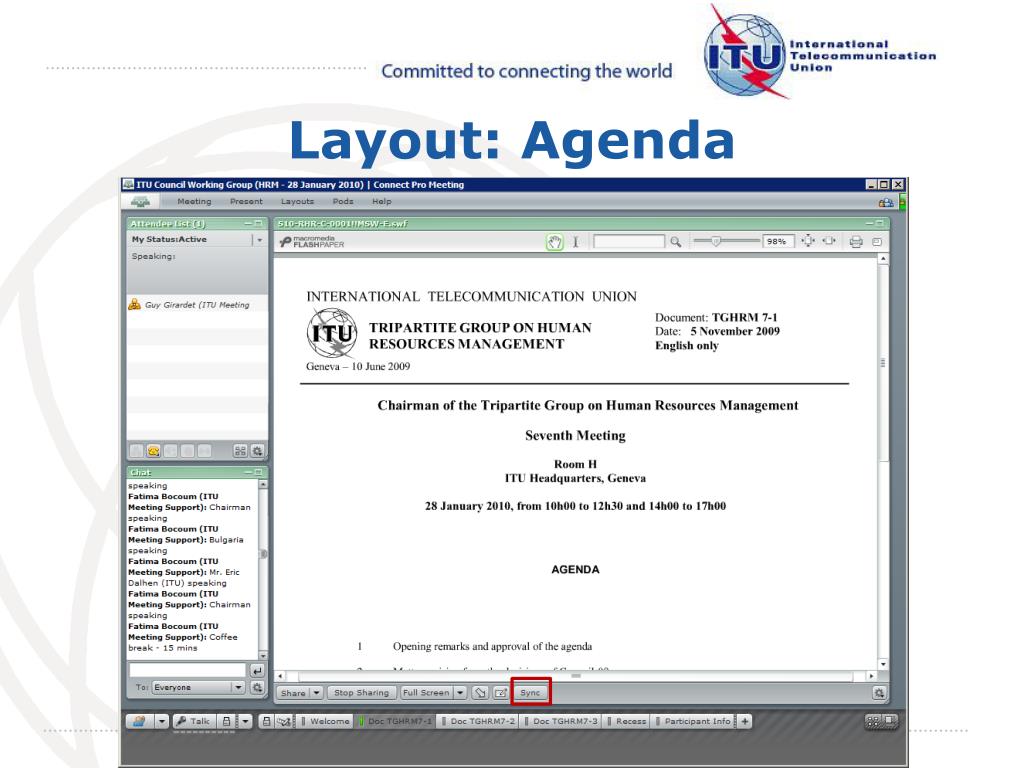Screen dimensions: 1024x768
Task: Click the Share button
Action: (x=293, y=693)
